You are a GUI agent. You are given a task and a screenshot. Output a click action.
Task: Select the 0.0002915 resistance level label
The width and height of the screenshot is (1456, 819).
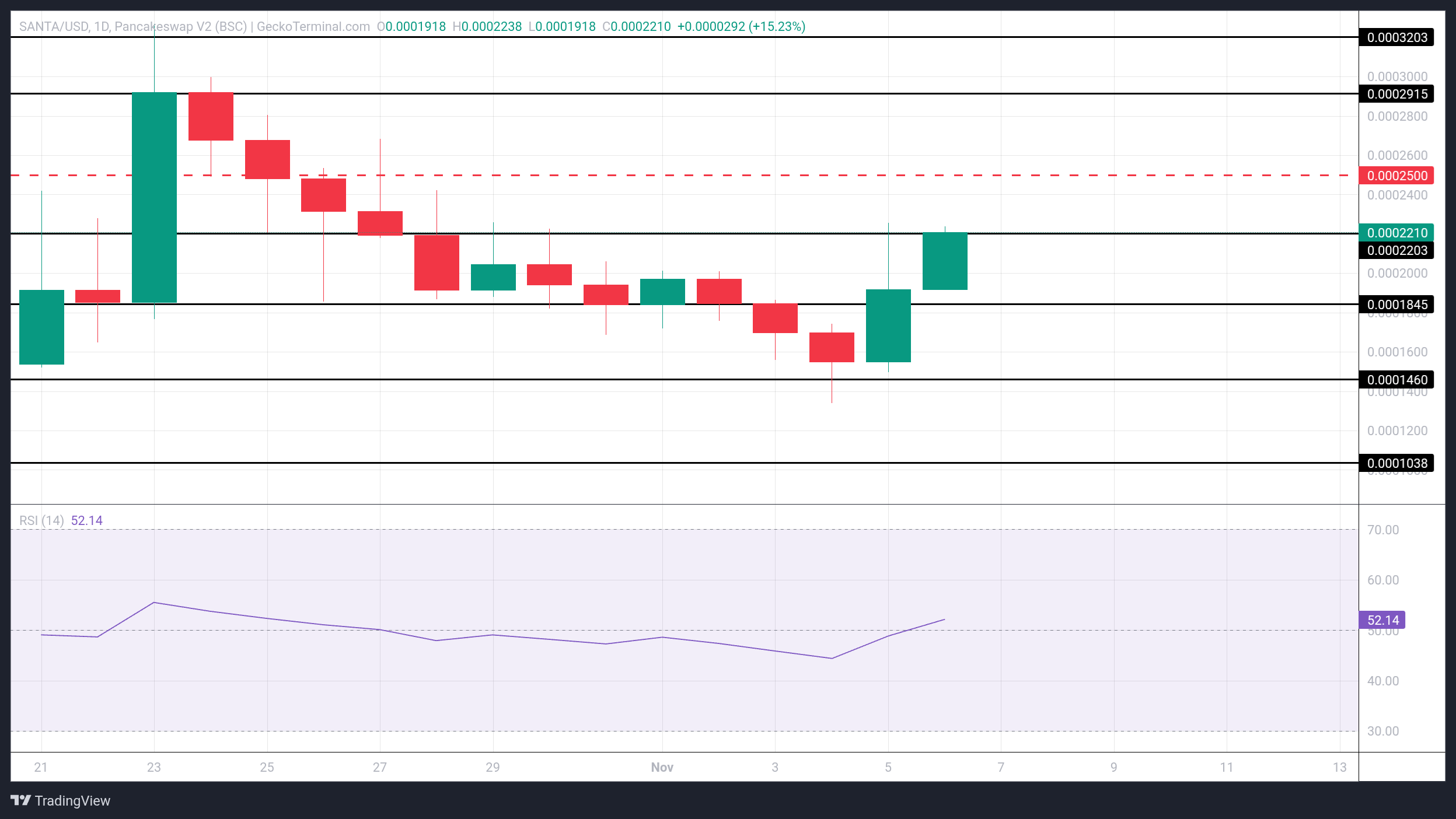(x=1396, y=94)
